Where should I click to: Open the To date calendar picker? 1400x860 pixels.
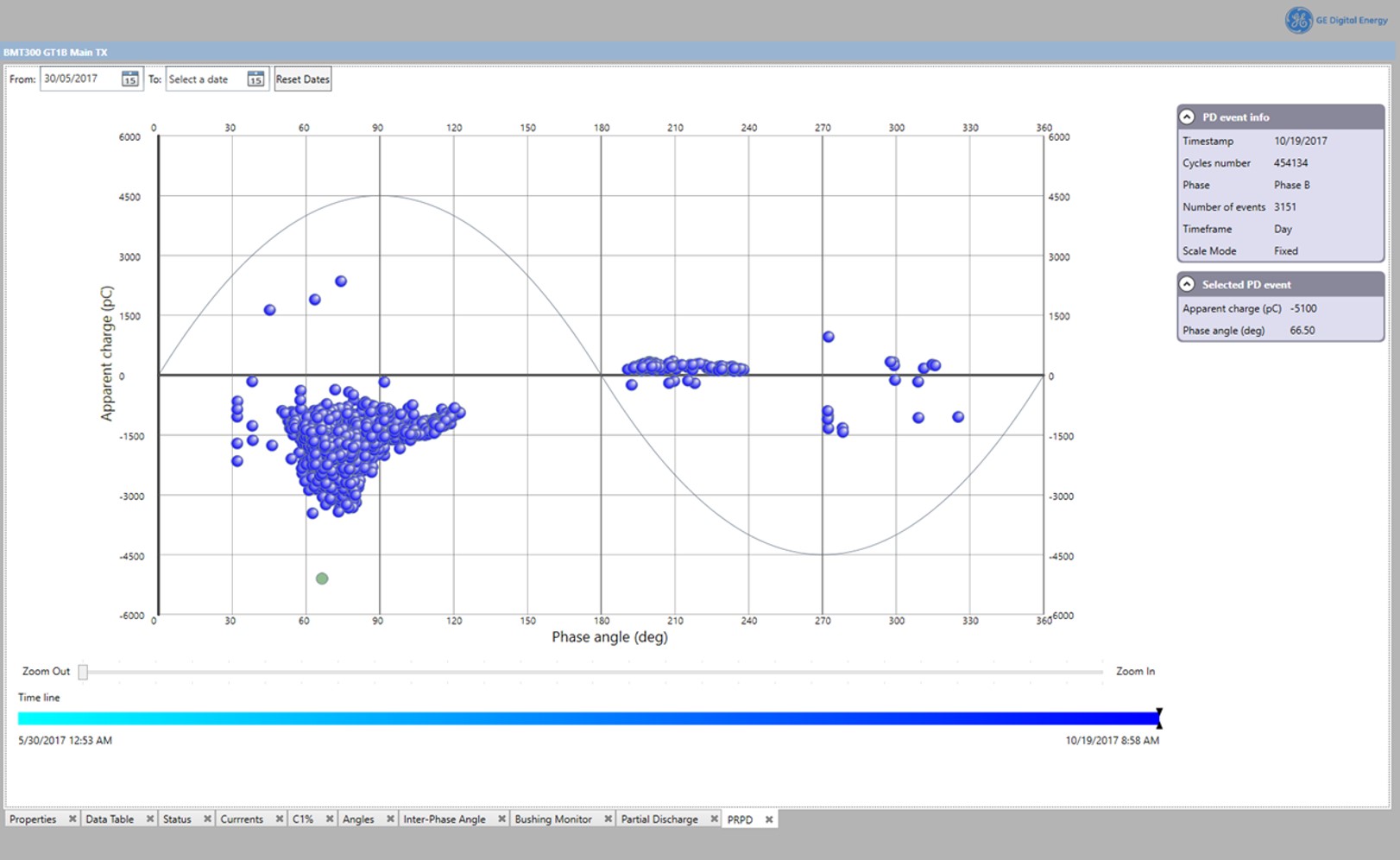click(x=255, y=79)
